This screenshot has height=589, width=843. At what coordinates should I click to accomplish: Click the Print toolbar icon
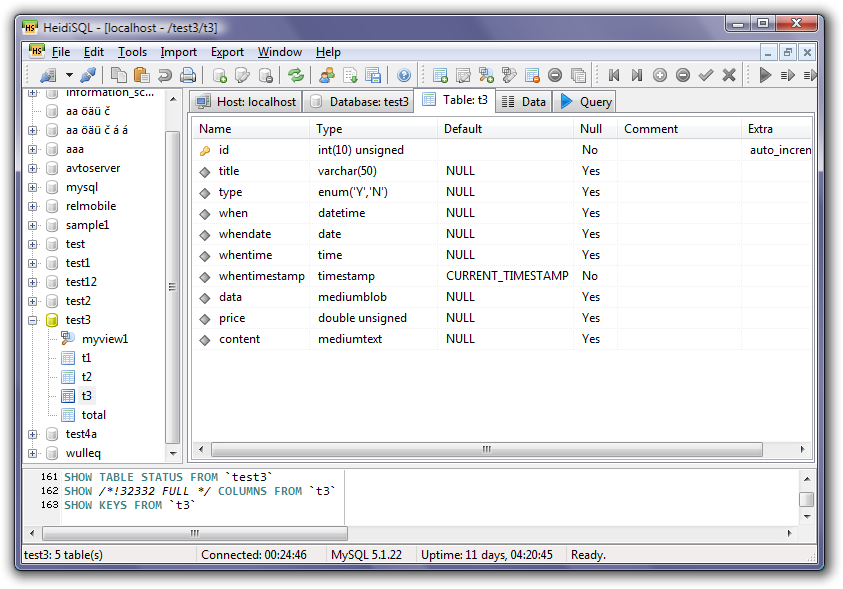coord(187,75)
